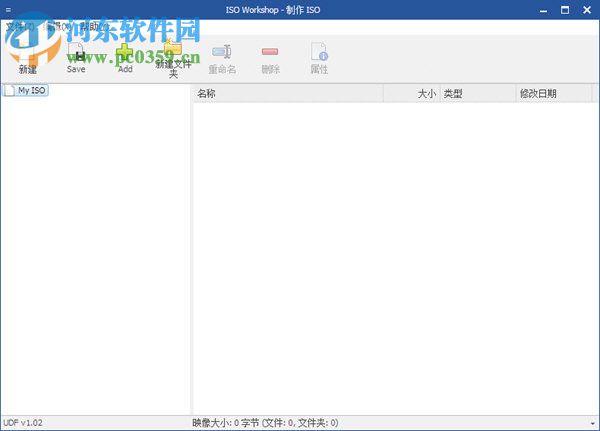Minimize the ISO Workshop window
600x431 pixels.
point(543,10)
